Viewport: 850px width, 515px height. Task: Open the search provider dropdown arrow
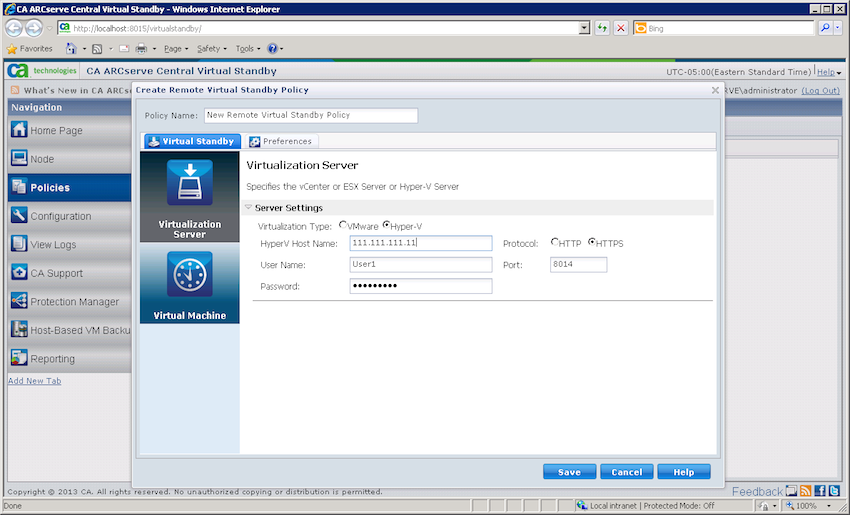click(838, 28)
